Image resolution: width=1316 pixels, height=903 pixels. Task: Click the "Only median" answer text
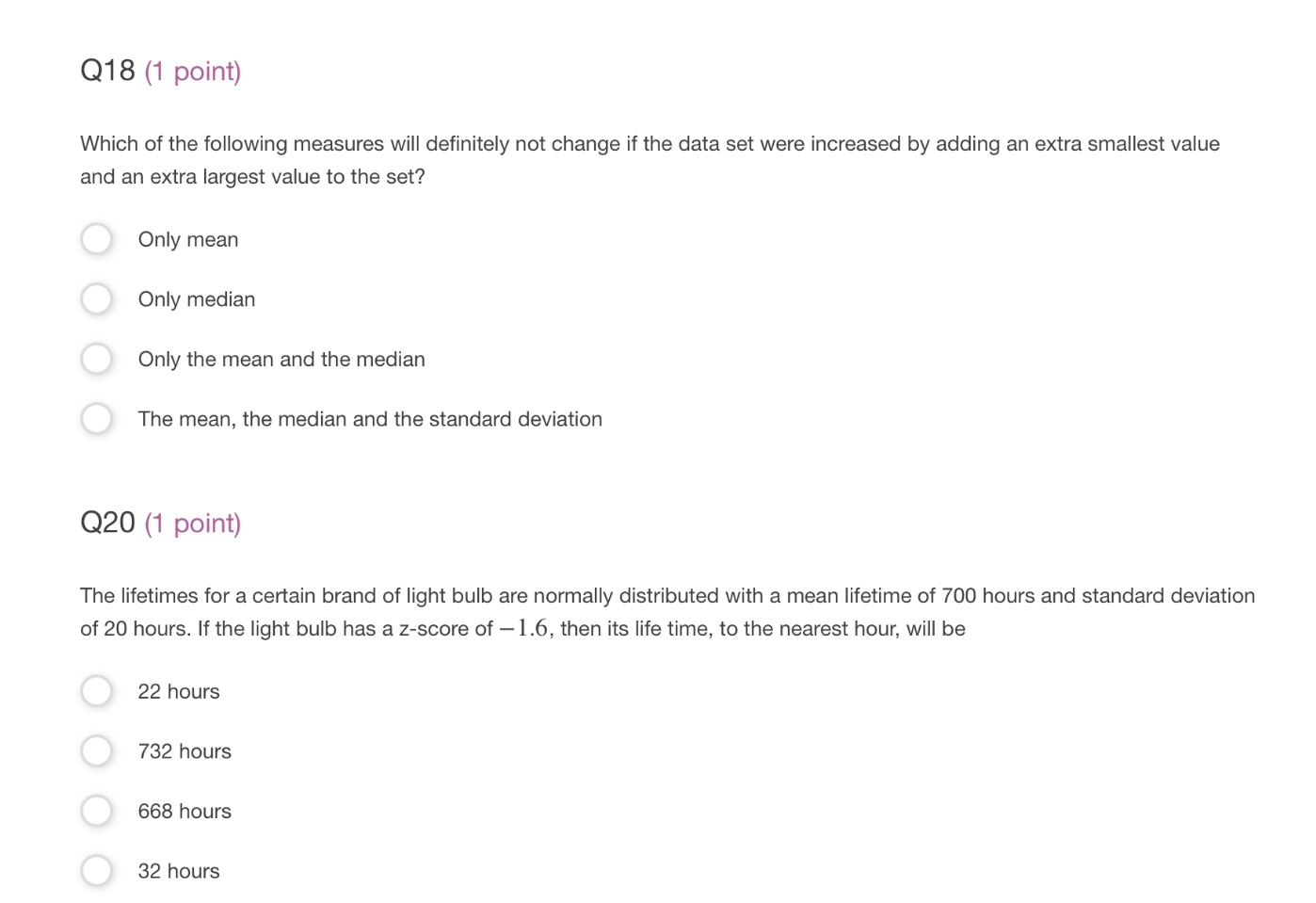197,298
